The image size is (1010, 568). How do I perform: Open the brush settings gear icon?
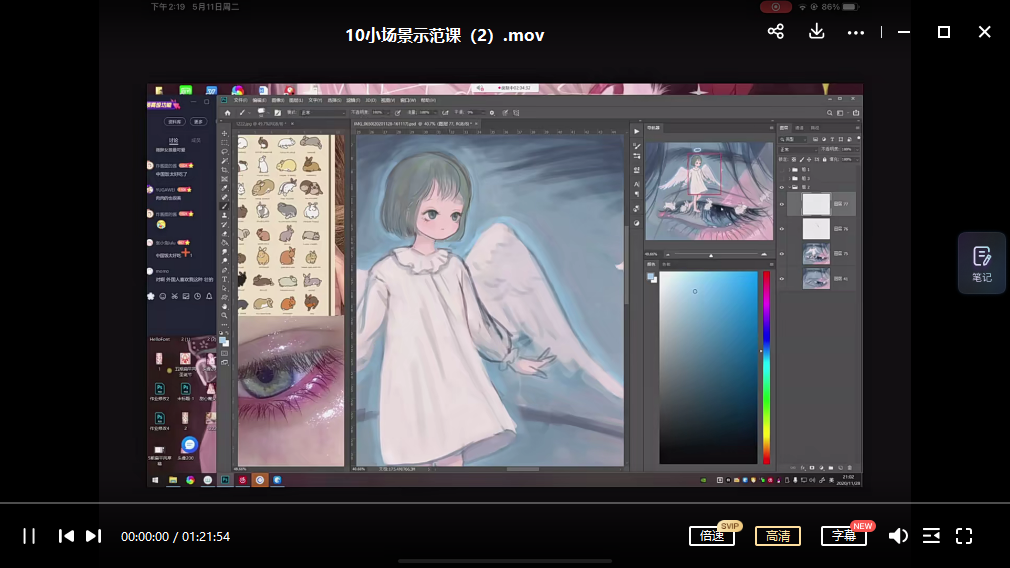pos(492,113)
